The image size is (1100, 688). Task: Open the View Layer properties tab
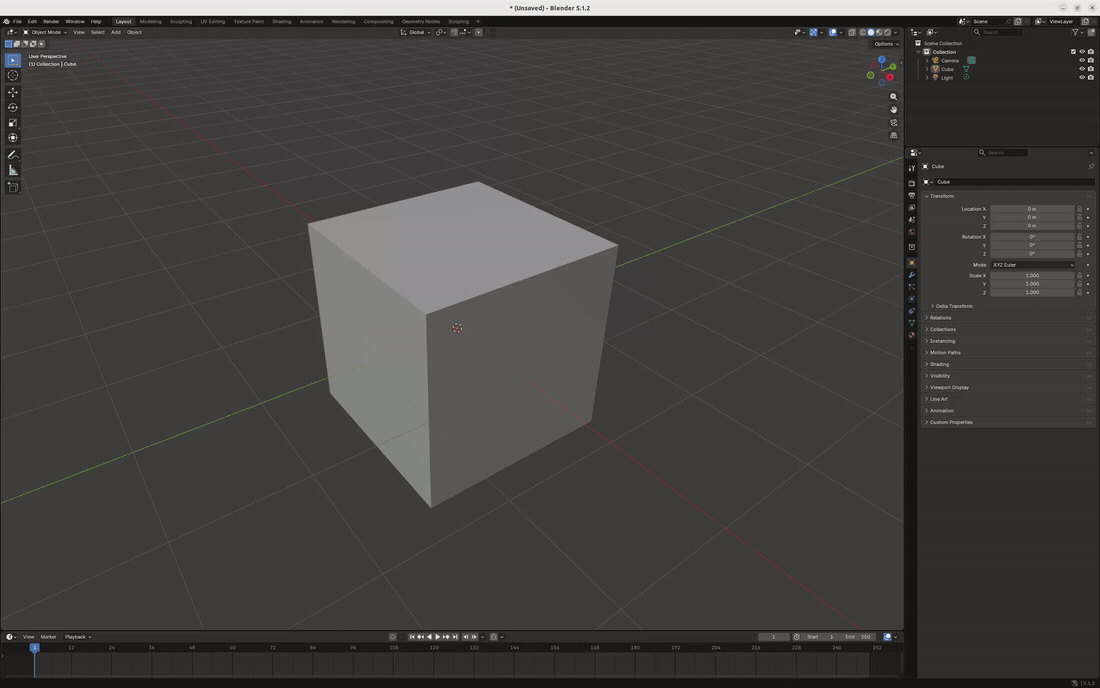pyautogui.click(x=911, y=208)
